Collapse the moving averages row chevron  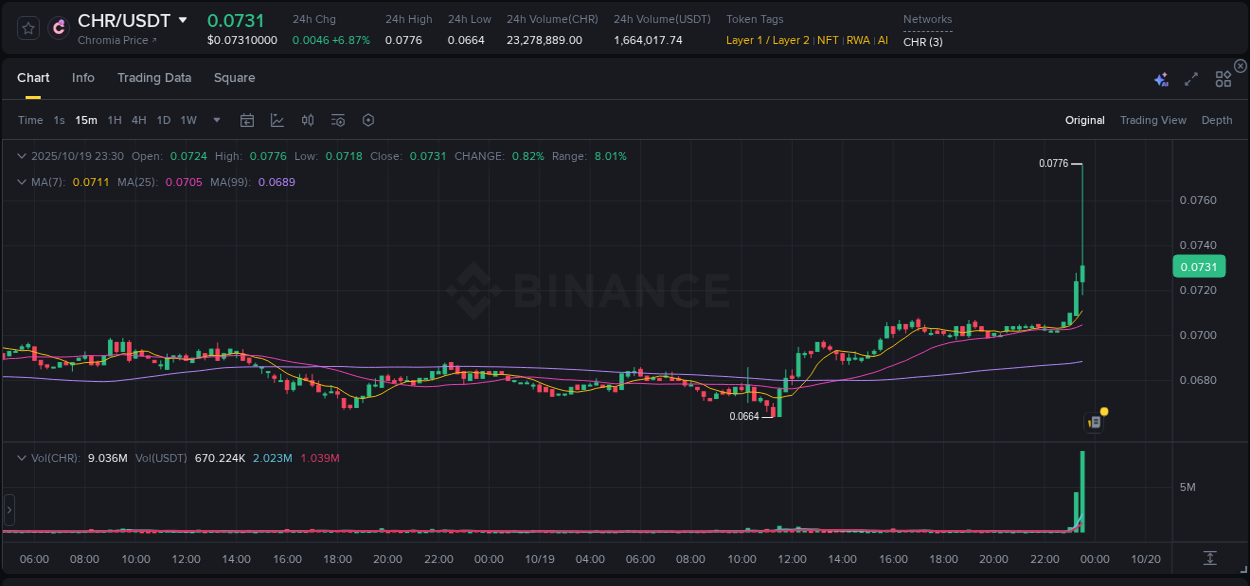(x=21, y=182)
